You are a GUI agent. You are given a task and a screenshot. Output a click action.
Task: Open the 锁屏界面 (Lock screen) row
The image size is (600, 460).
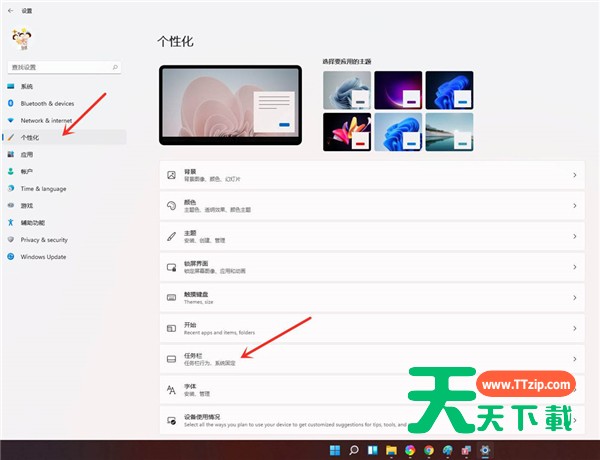(x=372, y=267)
